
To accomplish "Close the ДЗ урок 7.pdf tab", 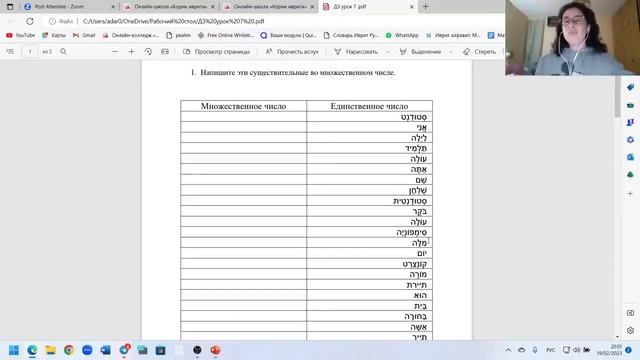I will (x=411, y=7).
